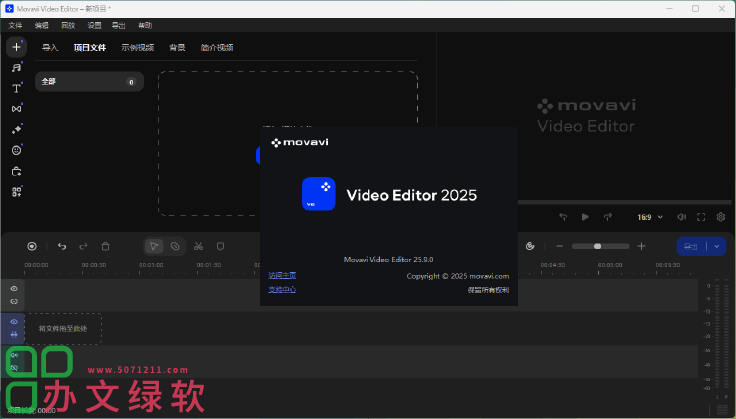Click the 将文件拖至此处 drop zone on track

pos(63,329)
